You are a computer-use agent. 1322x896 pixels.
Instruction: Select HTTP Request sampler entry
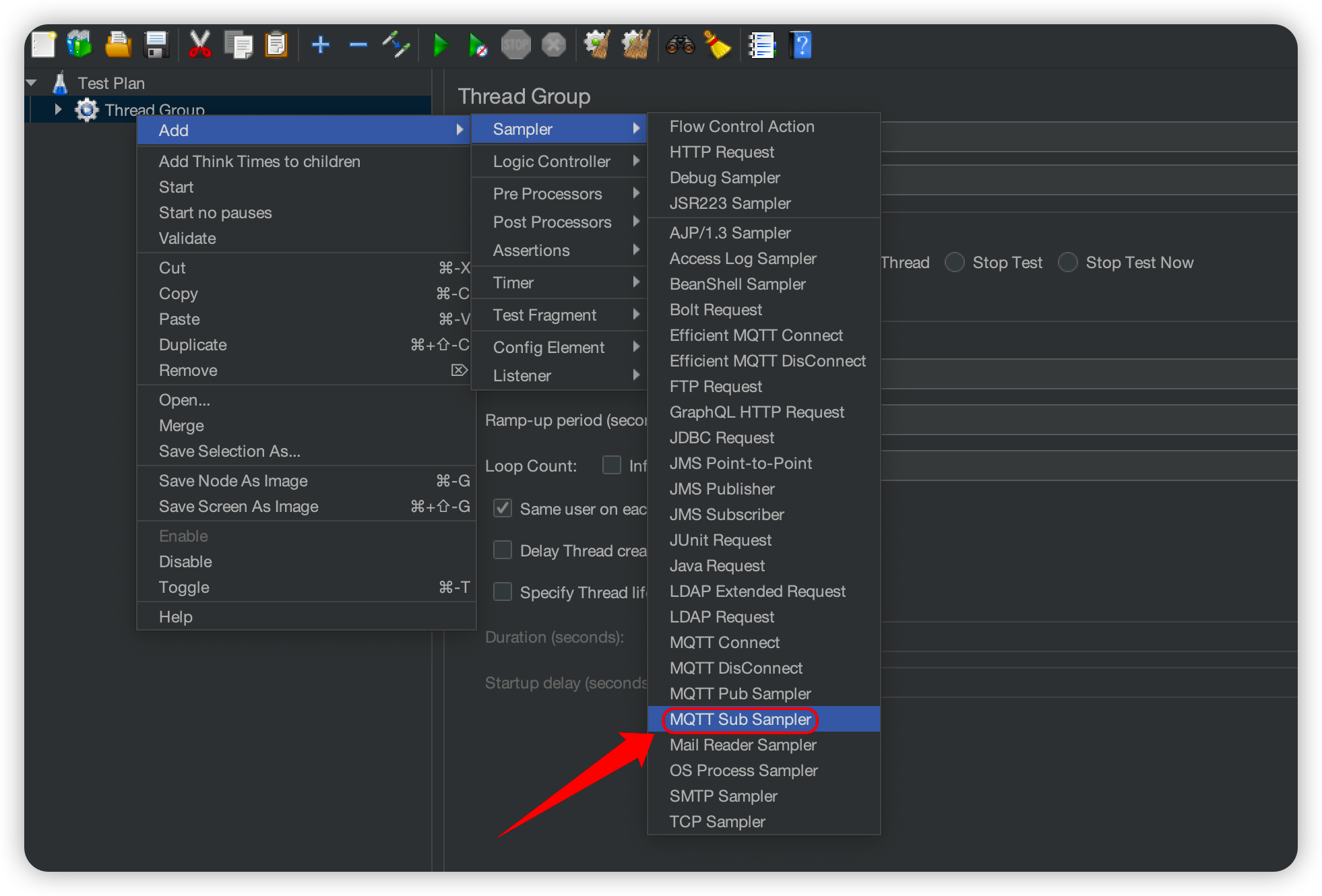click(722, 152)
